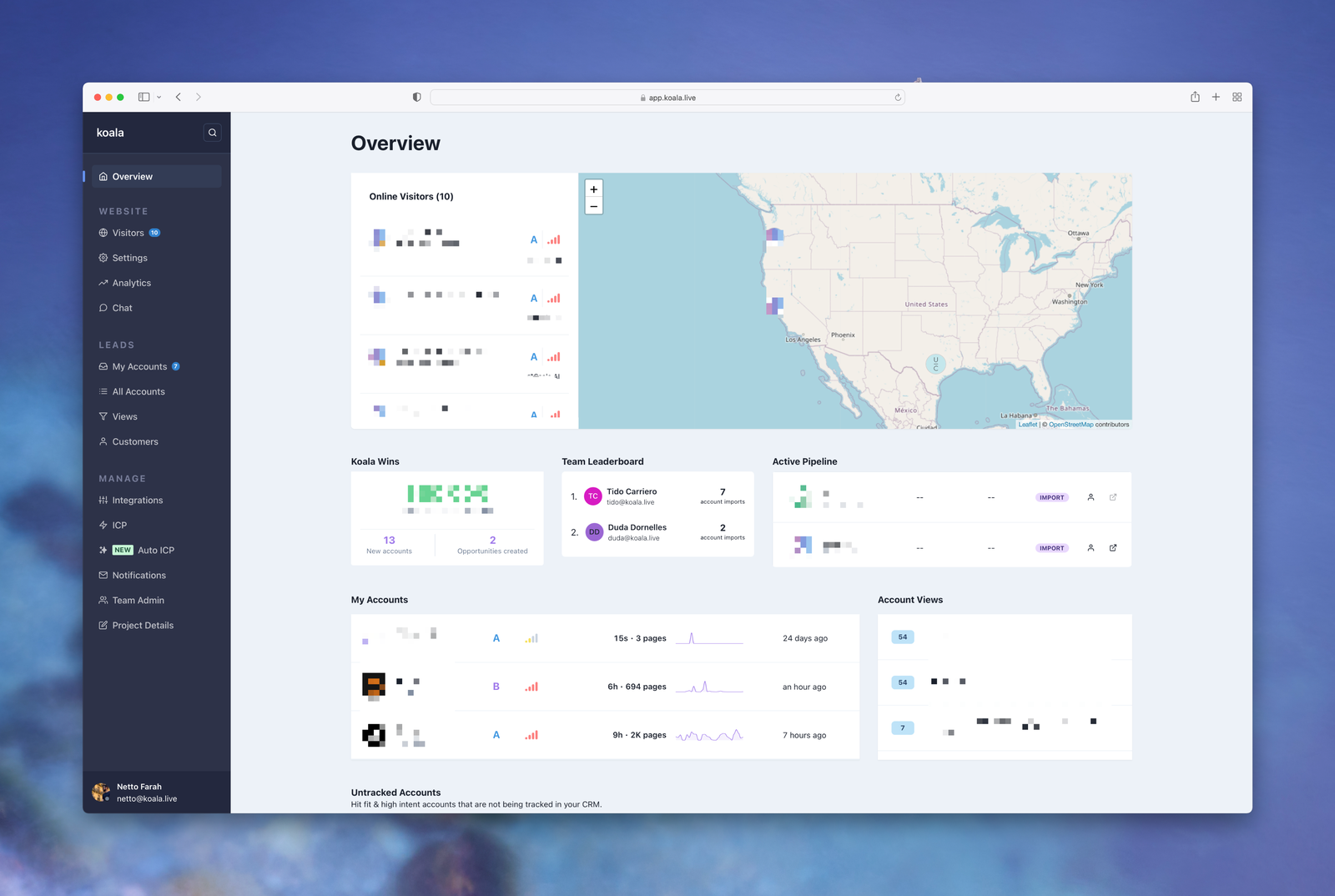Open Visitors in the sidebar
Screen dimensions: 1335x896
point(128,233)
